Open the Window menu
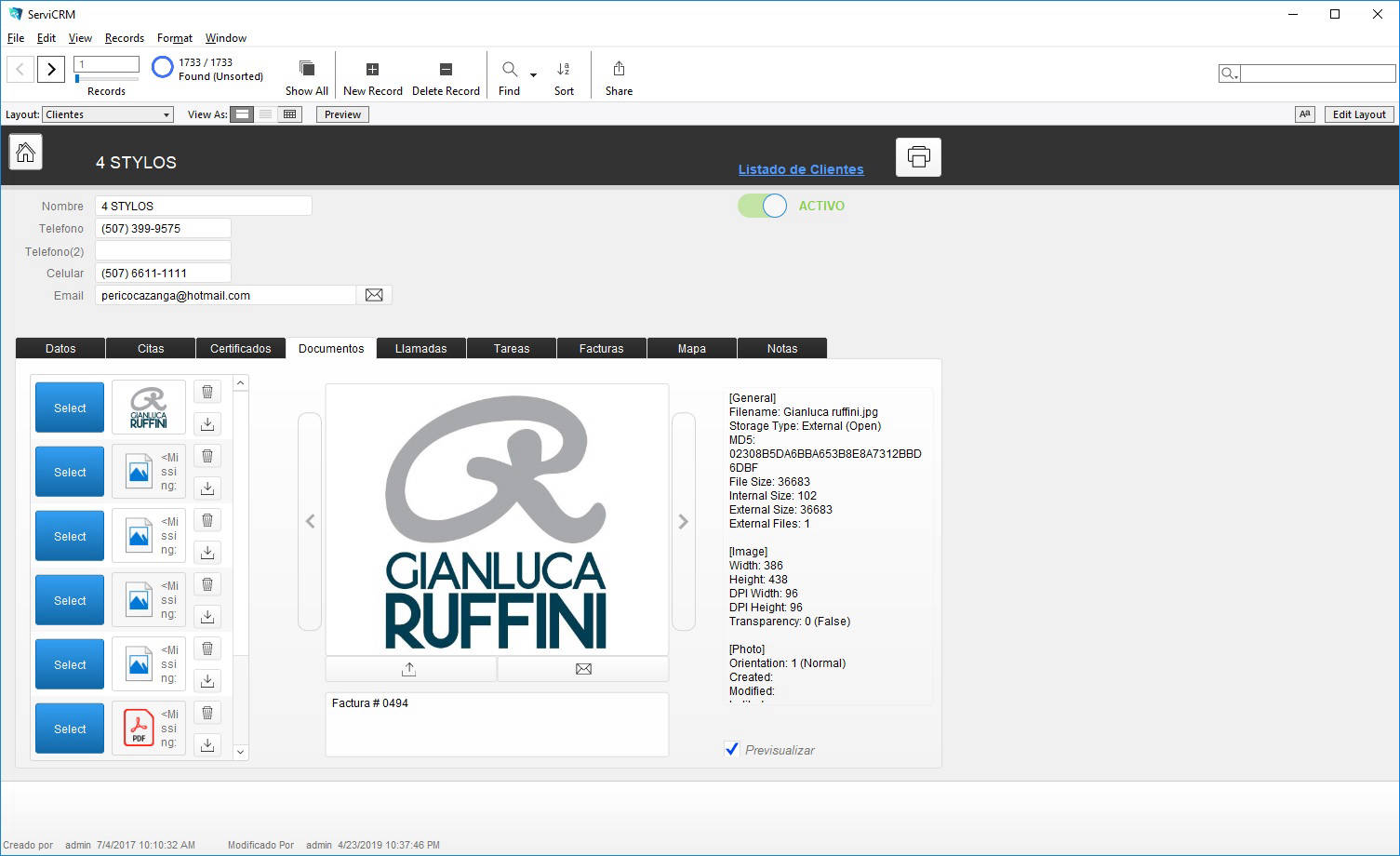This screenshot has width=1400, height=856. tap(226, 38)
